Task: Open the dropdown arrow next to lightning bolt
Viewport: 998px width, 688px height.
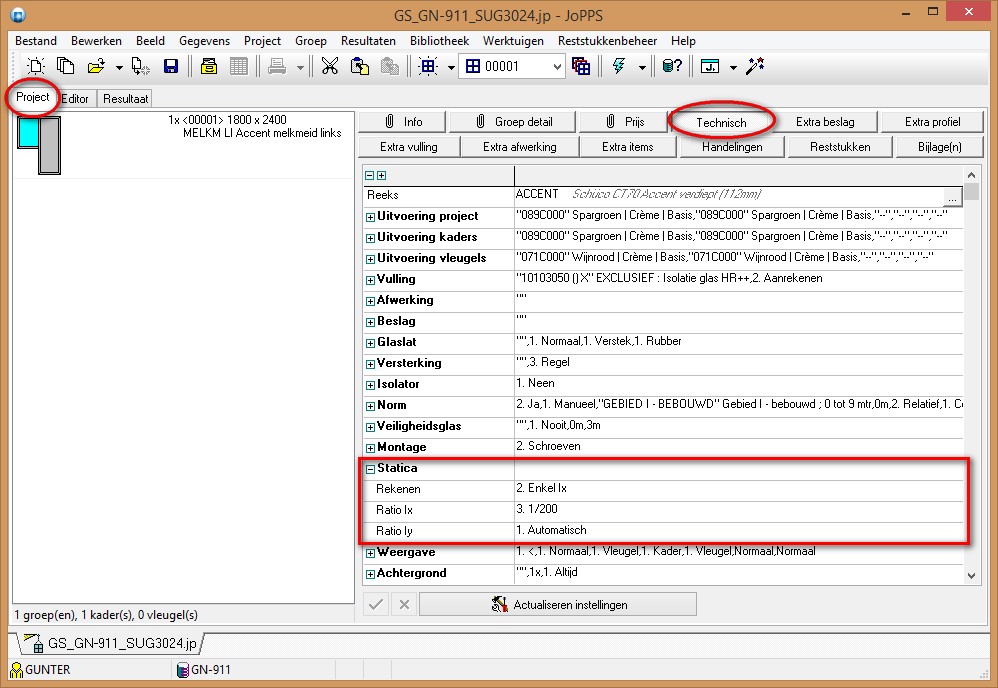Action: pyautogui.click(x=642, y=67)
